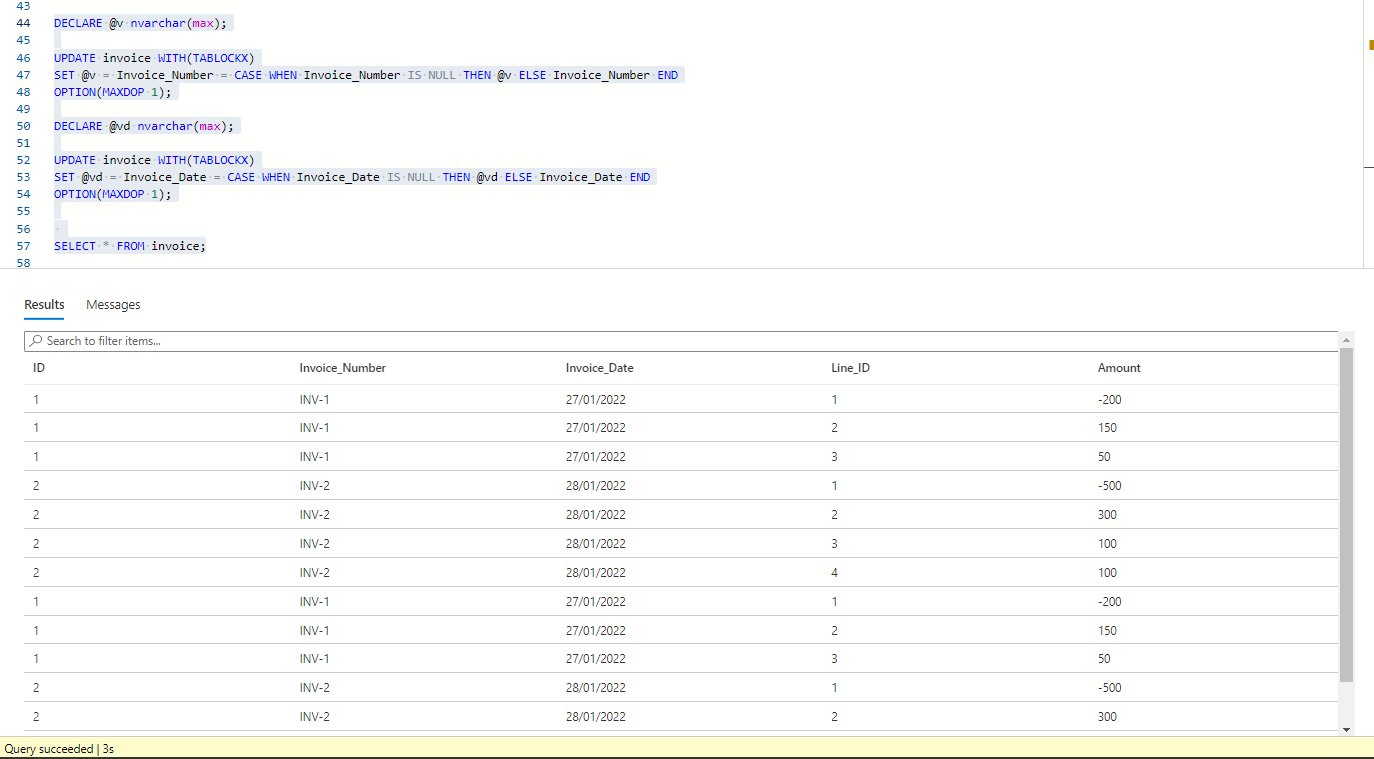Screen dimensions: 1374x759
Task: Switch to the Results tab
Action: point(44,305)
